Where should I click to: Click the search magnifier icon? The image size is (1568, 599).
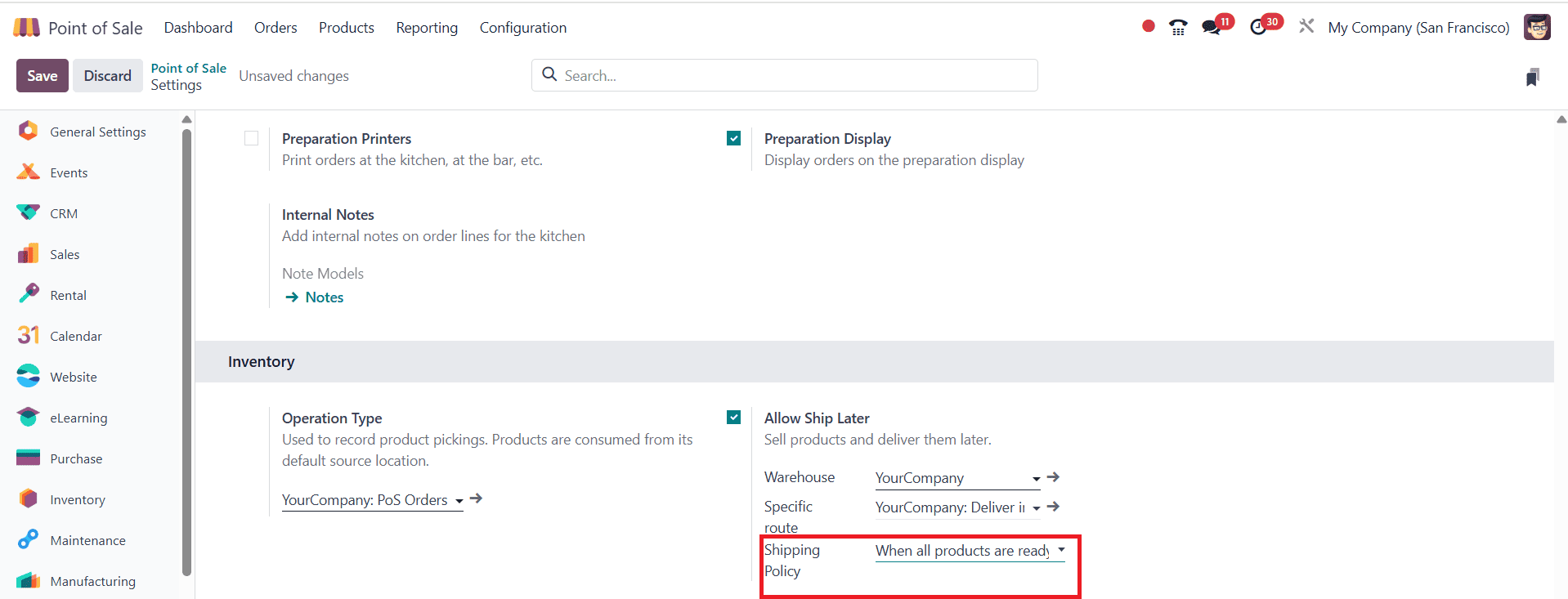pos(549,74)
